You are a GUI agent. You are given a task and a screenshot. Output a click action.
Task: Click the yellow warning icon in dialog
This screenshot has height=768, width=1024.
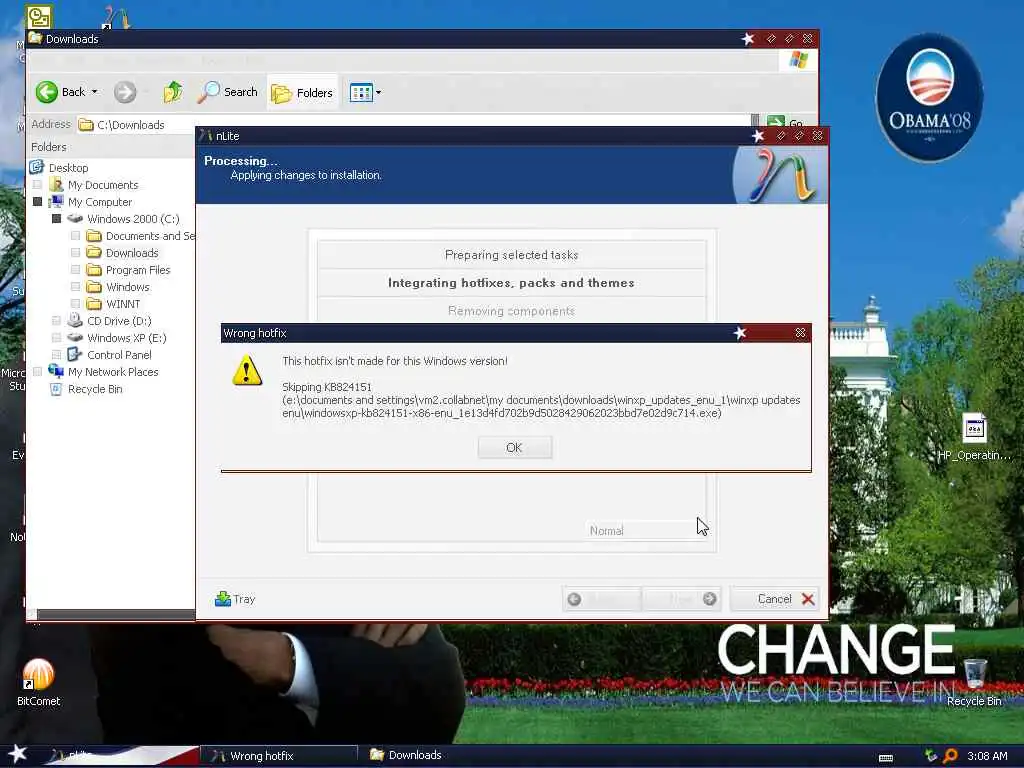pos(247,370)
